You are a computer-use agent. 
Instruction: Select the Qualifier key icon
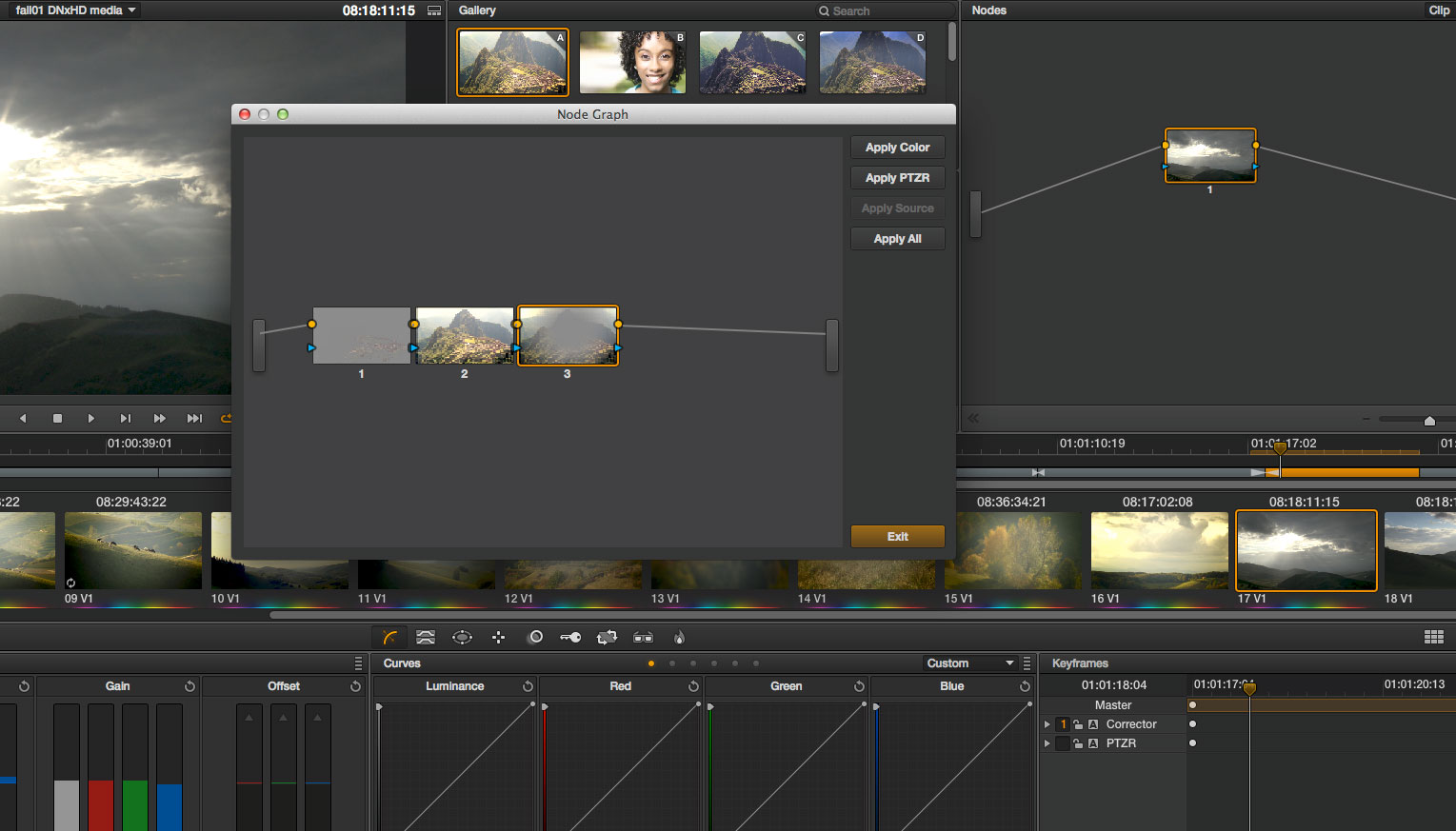pos(570,638)
